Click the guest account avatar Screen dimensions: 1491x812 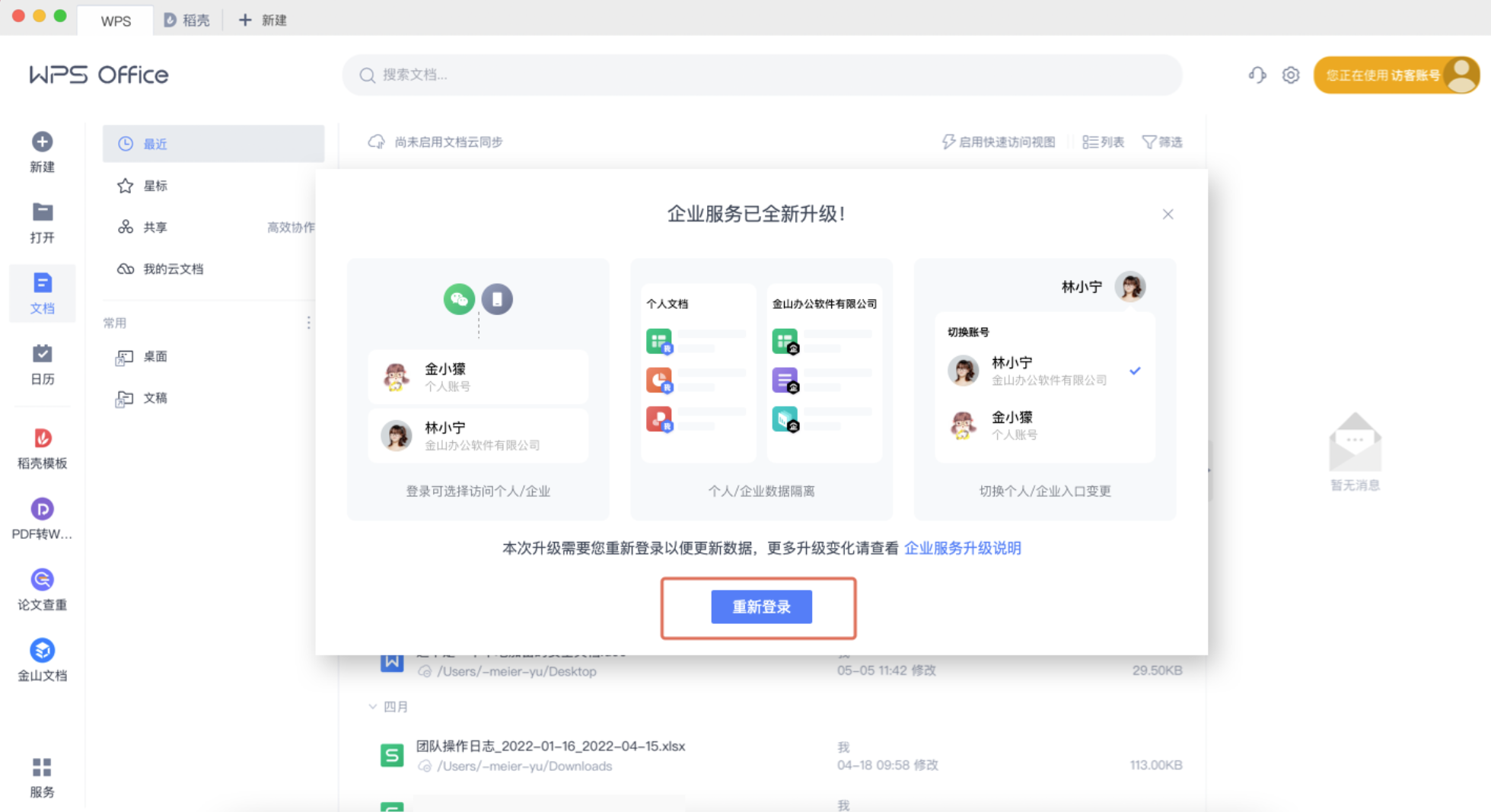tap(1462, 75)
